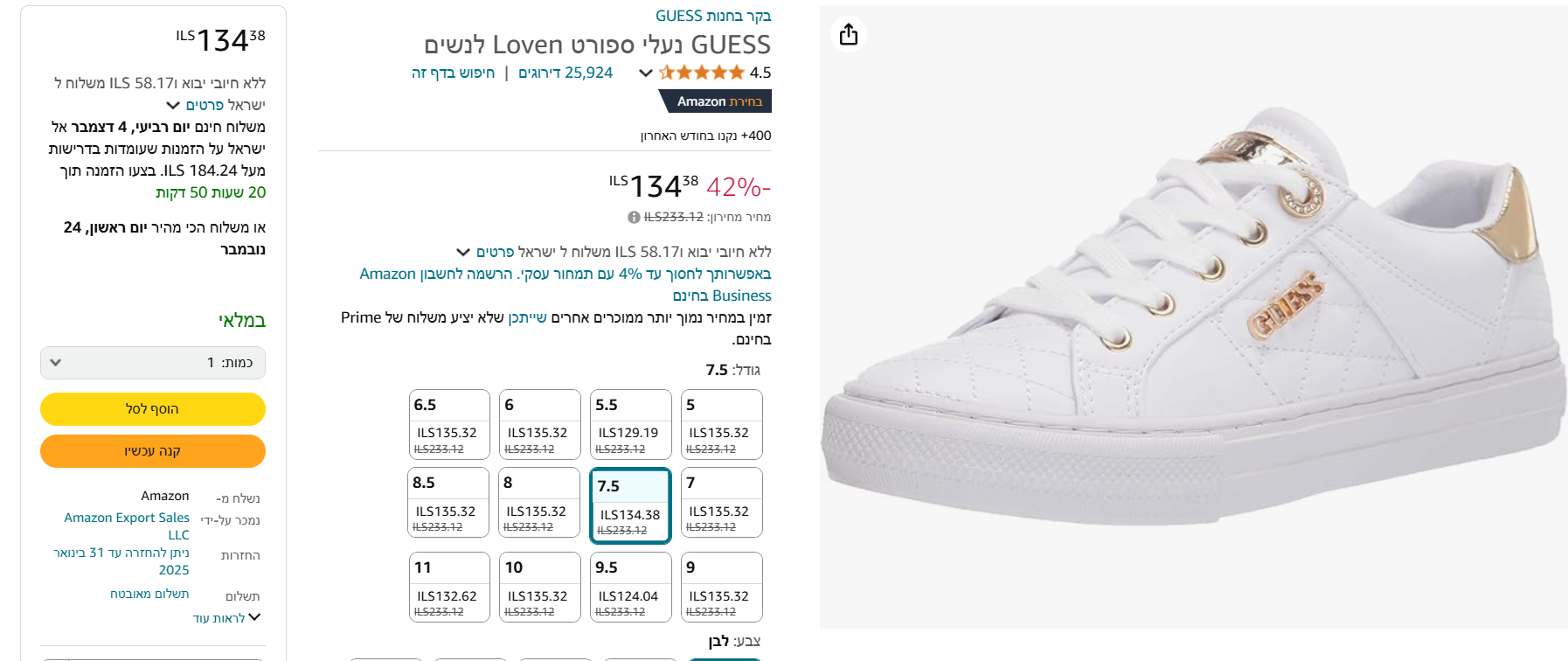
Task: Click the white GUESS sneaker product image
Action: [1193, 317]
